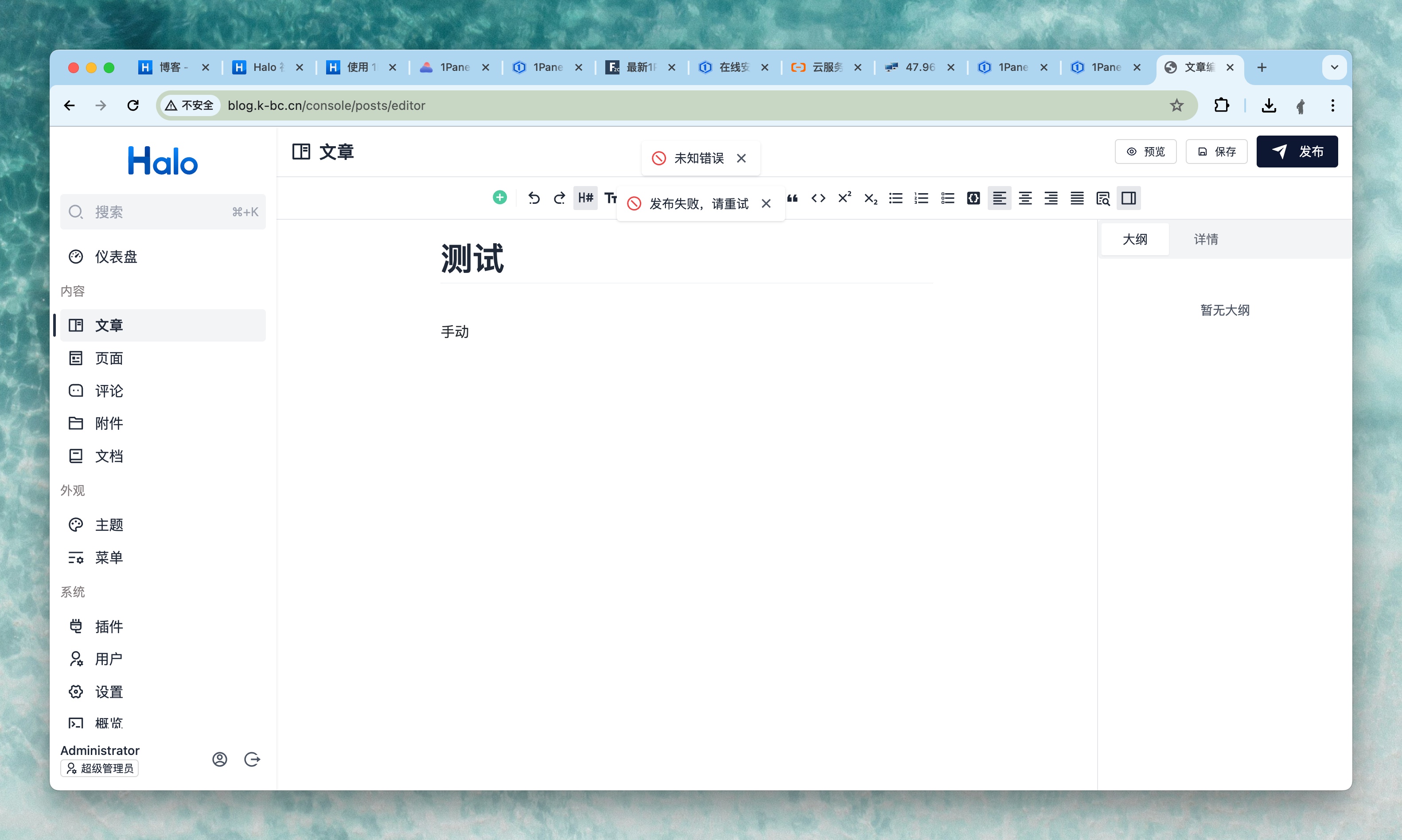1402x840 pixels.
Task: Click the logout icon
Action: pyautogui.click(x=252, y=759)
